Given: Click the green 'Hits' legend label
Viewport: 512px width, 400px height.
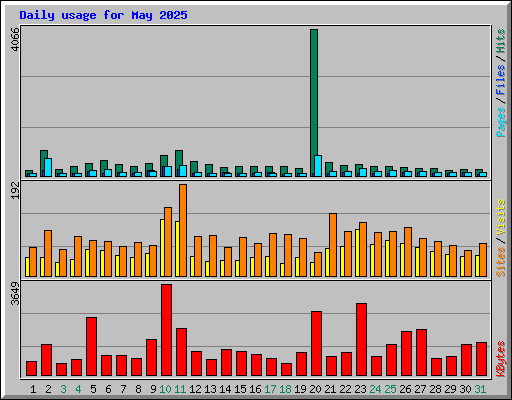Looking at the screenshot, I should (x=501, y=41).
